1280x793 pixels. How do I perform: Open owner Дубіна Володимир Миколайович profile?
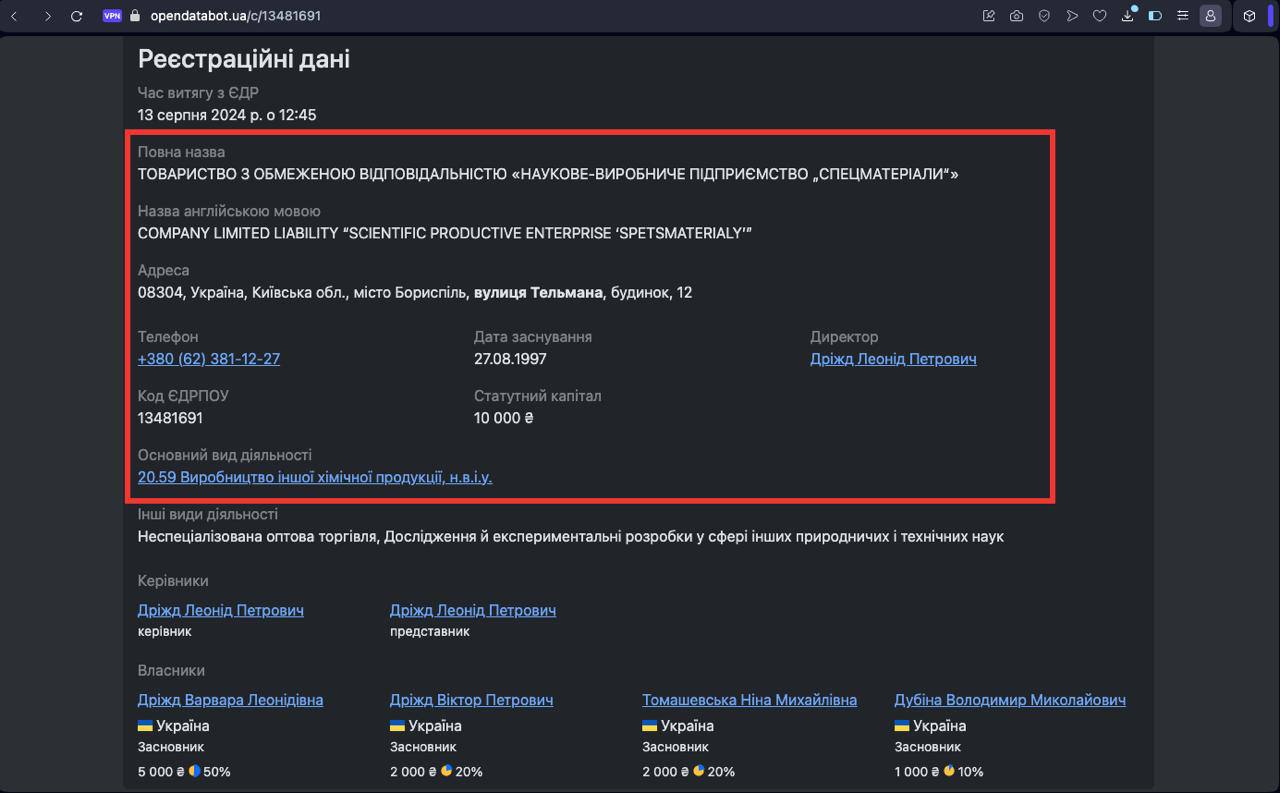1009,700
